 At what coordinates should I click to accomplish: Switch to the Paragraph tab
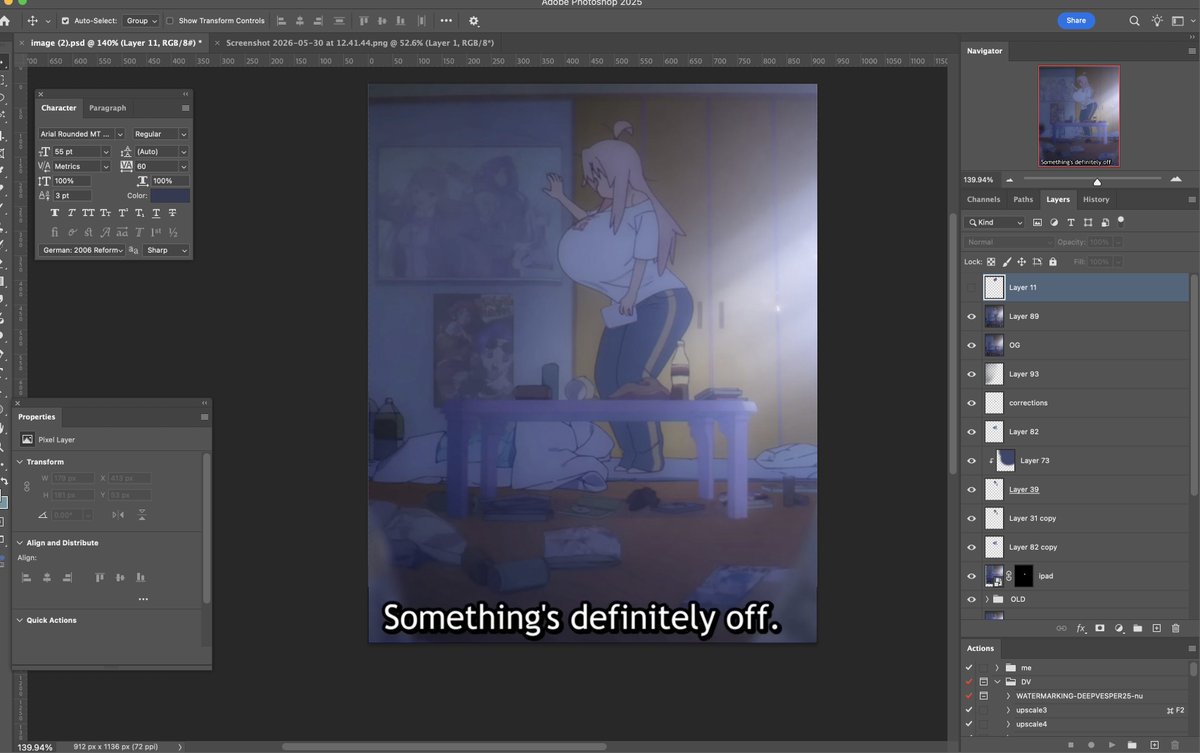click(x=108, y=108)
